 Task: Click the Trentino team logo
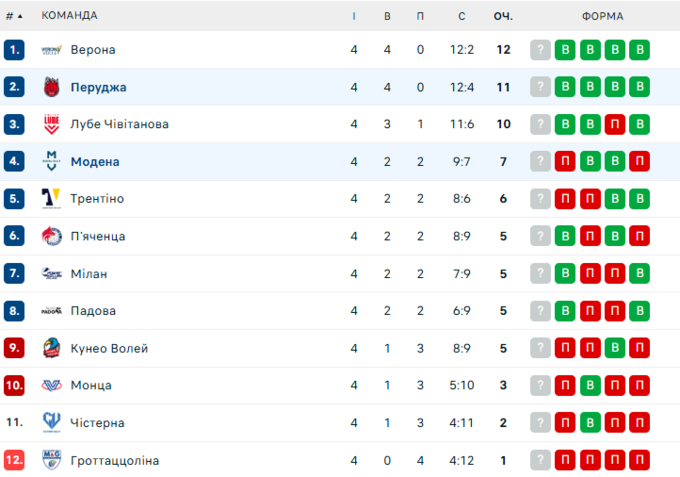(x=52, y=198)
